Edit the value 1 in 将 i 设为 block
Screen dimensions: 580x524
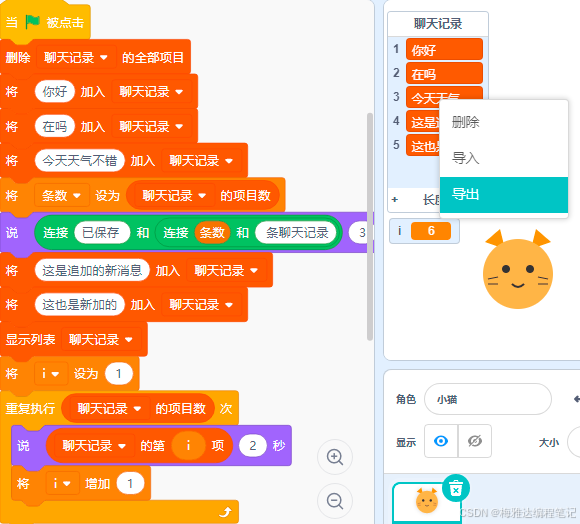tap(119, 373)
